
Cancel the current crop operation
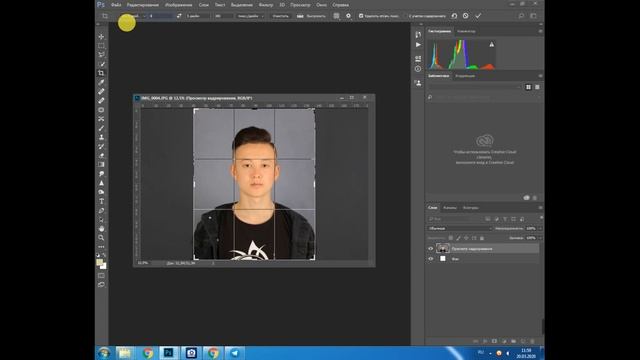point(466,16)
